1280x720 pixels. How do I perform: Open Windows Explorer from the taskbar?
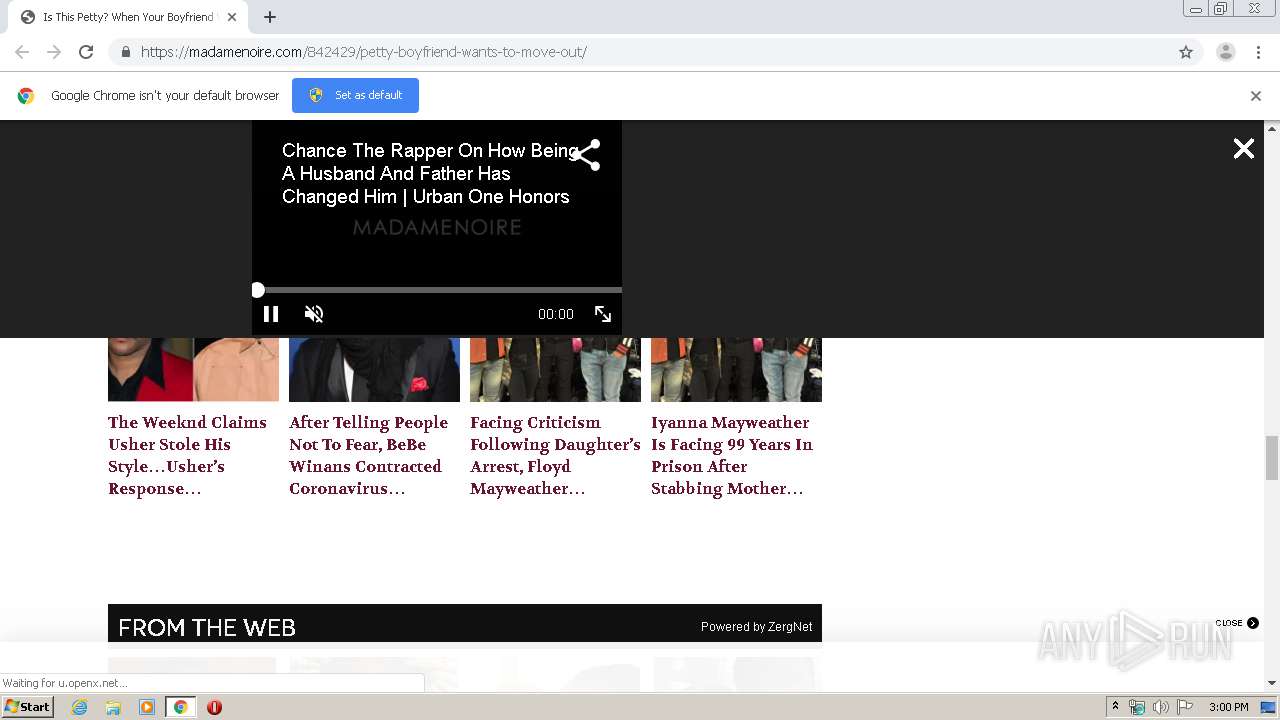pos(113,707)
